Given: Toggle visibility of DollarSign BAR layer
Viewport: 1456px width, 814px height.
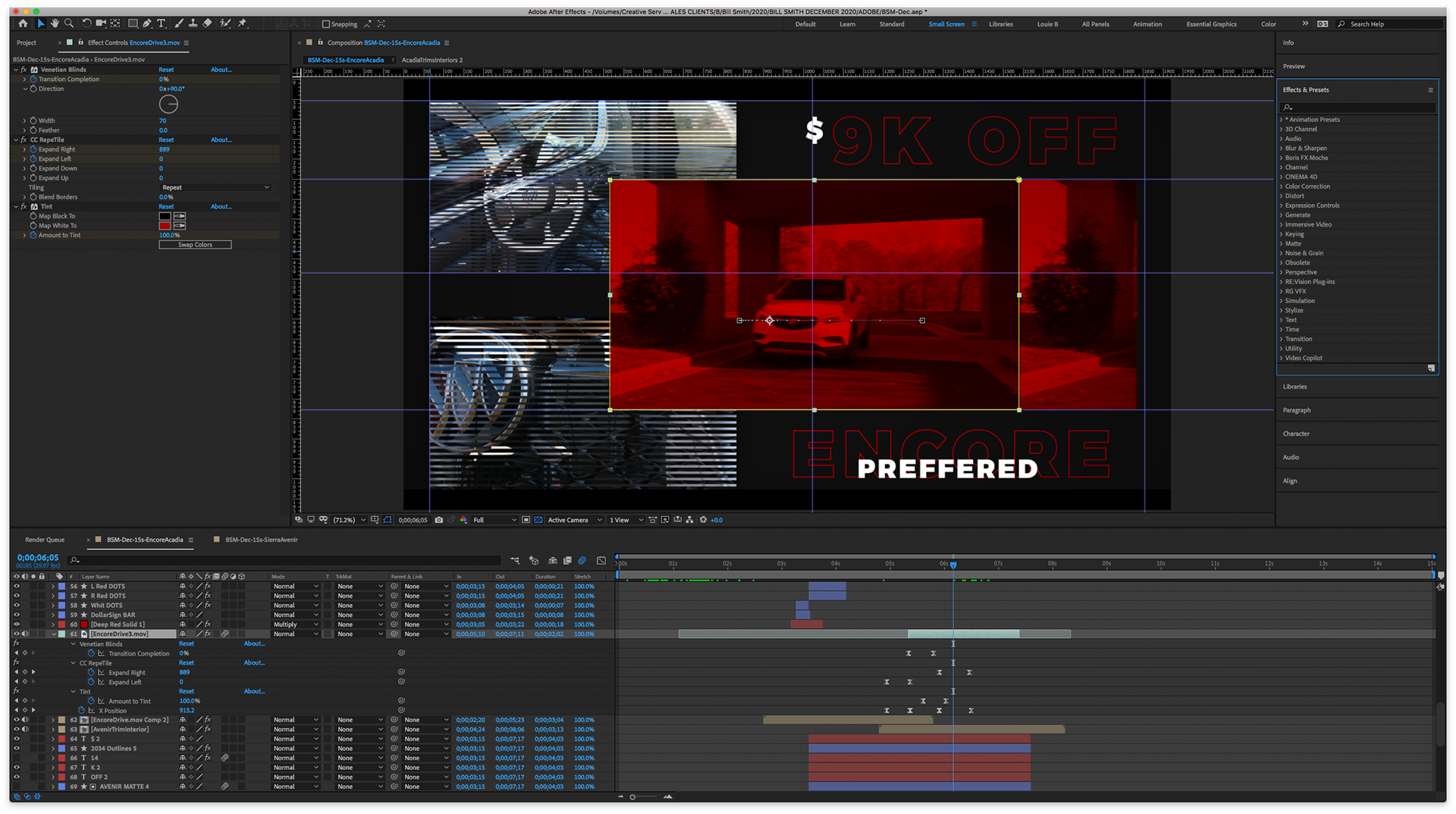Looking at the screenshot, I should point(17,615).
